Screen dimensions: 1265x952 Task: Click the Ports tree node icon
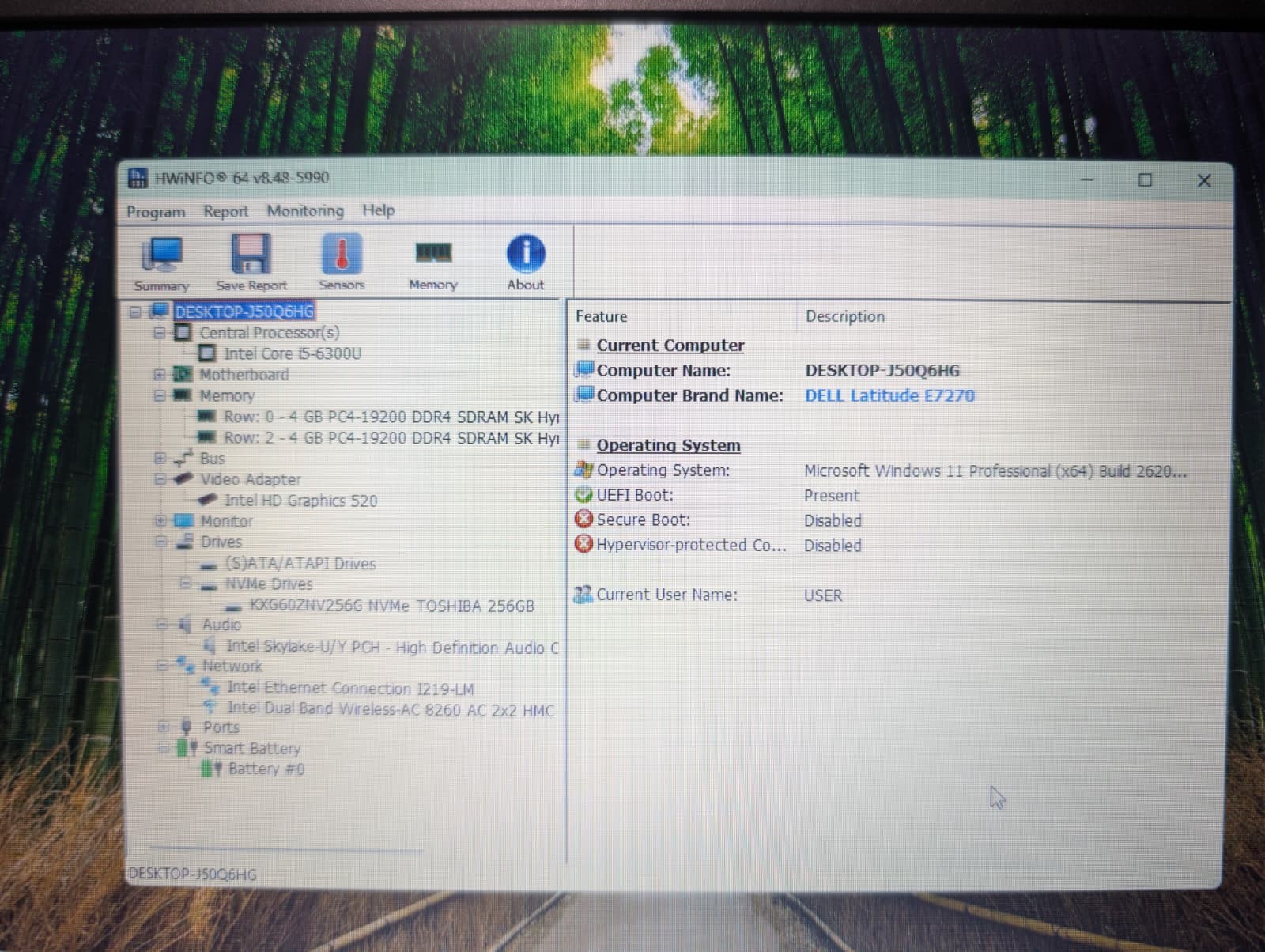(x=187, y=726)
